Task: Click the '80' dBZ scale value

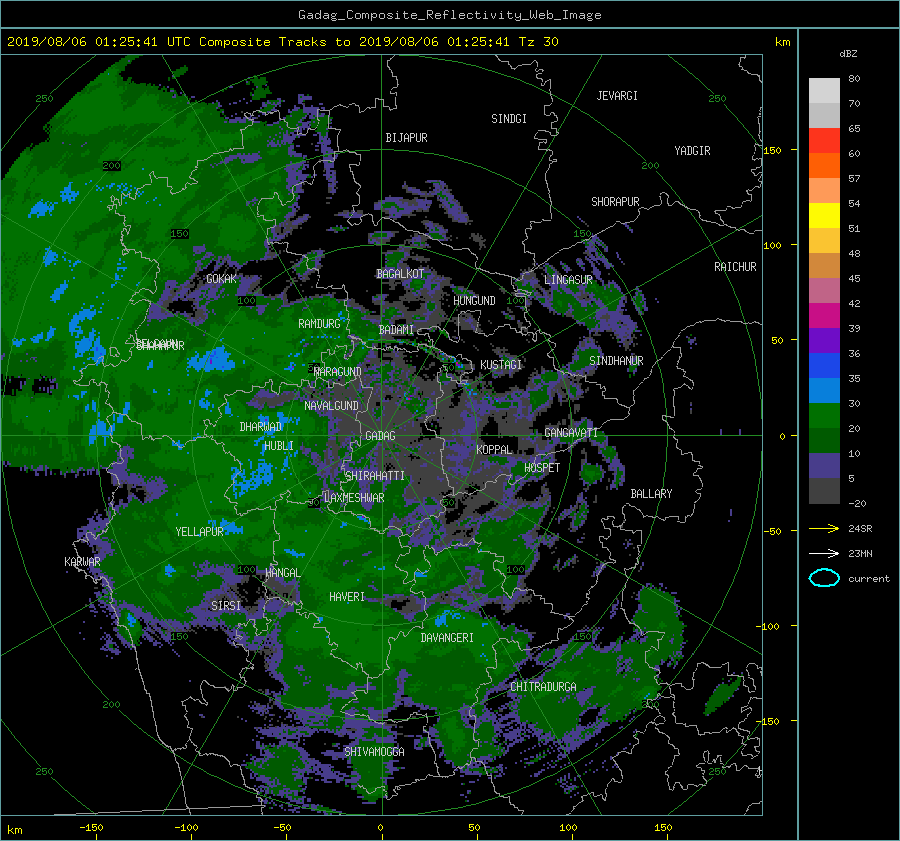Action: click(x=854, y=79)
